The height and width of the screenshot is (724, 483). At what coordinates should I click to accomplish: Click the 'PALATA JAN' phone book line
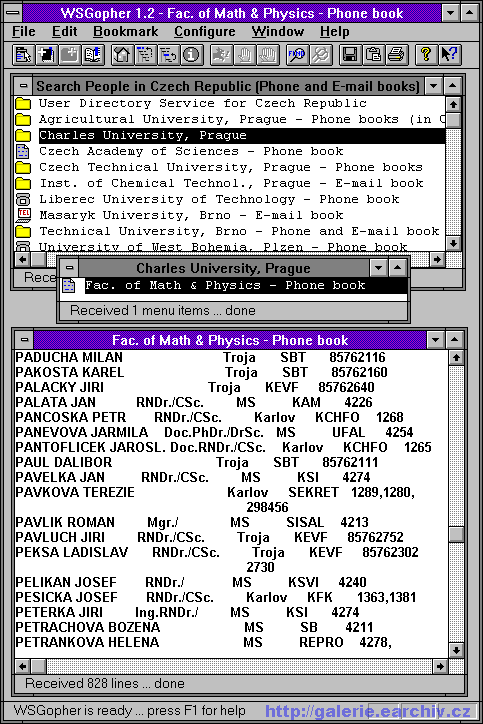pos(194,403)
